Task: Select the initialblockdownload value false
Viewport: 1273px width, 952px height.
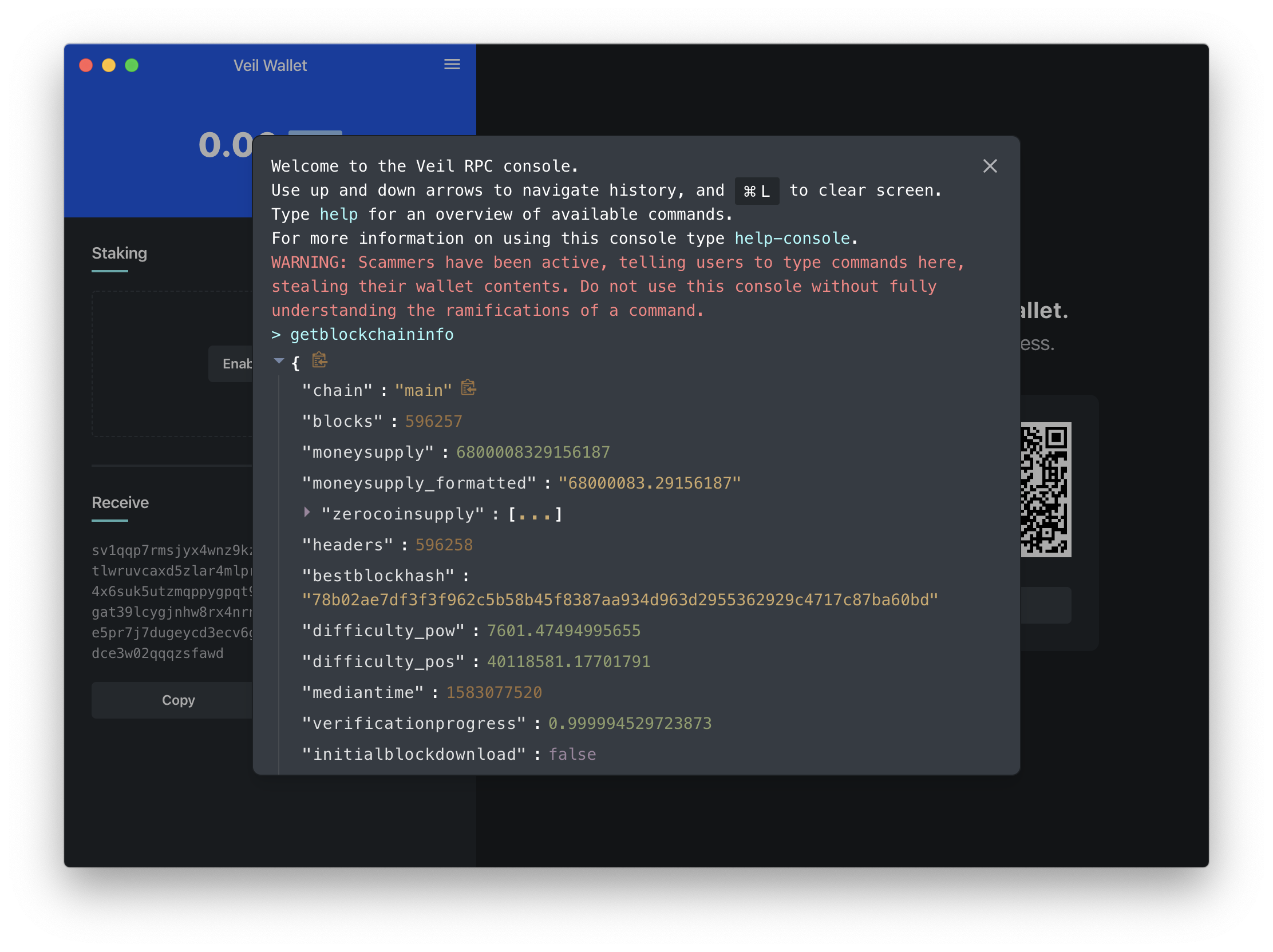Action: pyautogui.click(x=572, y=755)
